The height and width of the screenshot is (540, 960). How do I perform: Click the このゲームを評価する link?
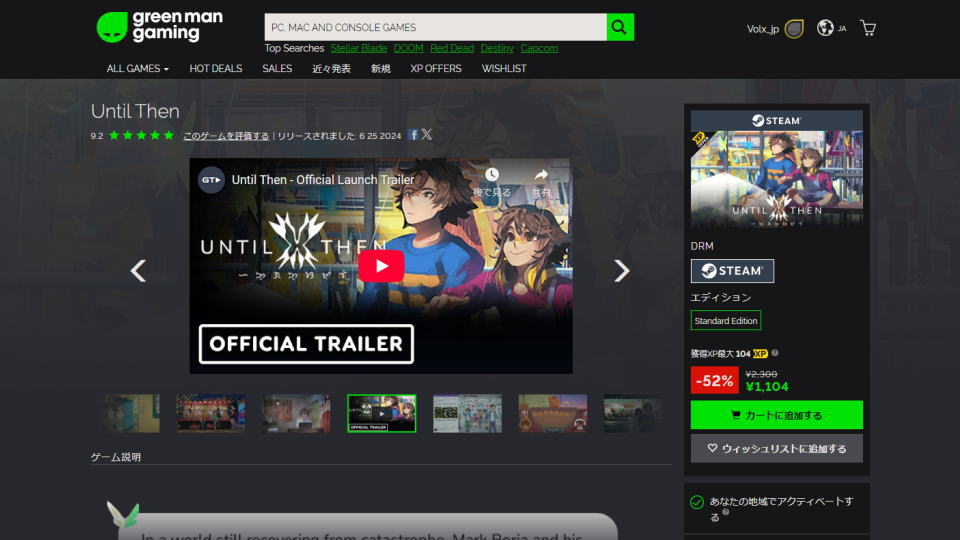click(226, 136)
